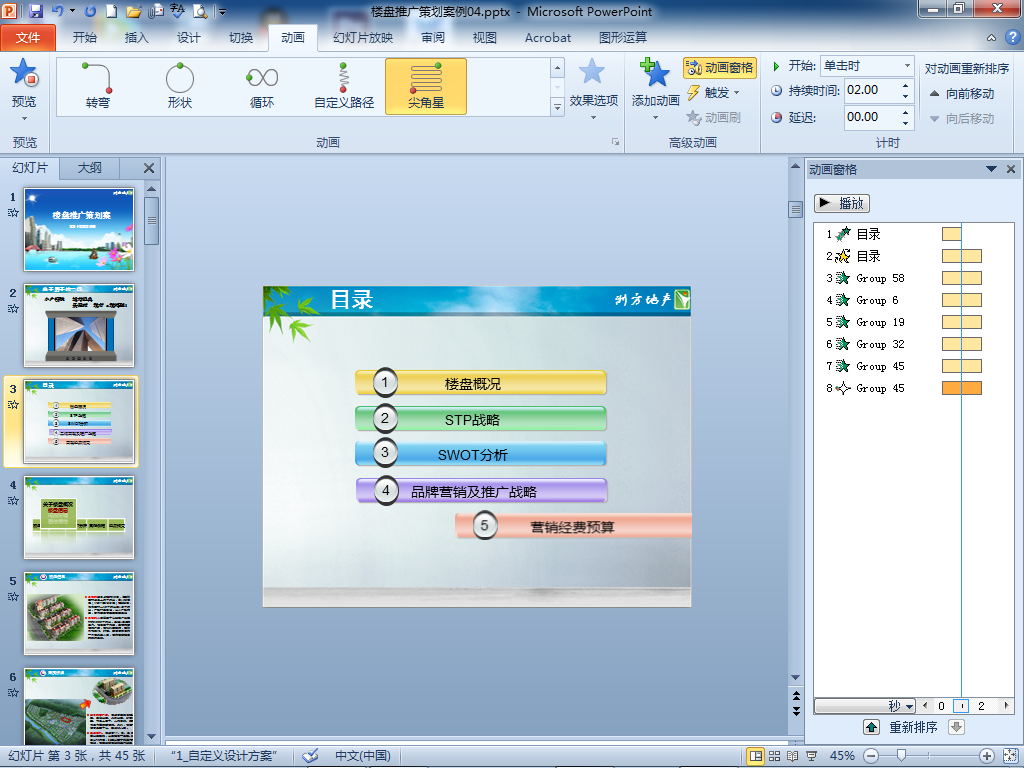Click the 延迟 delay field 00.00
This screenshot has height=768, width=1024.
pyautogui.click(x=871, y=117)
